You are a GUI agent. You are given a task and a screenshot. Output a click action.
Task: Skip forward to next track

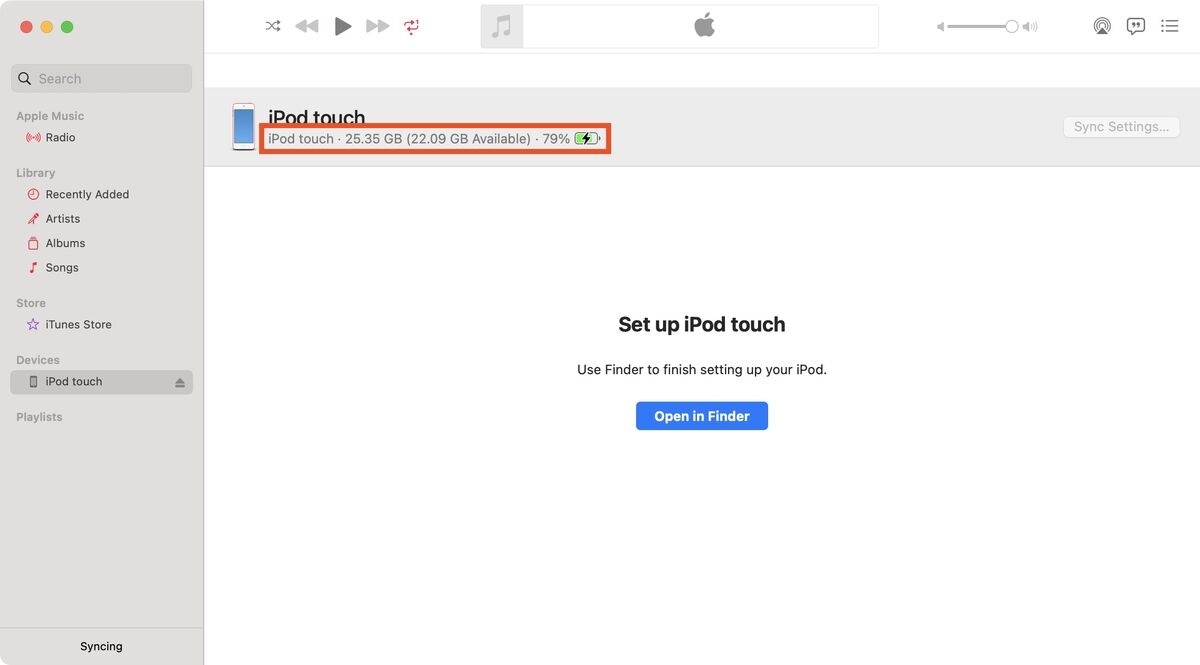377,26
